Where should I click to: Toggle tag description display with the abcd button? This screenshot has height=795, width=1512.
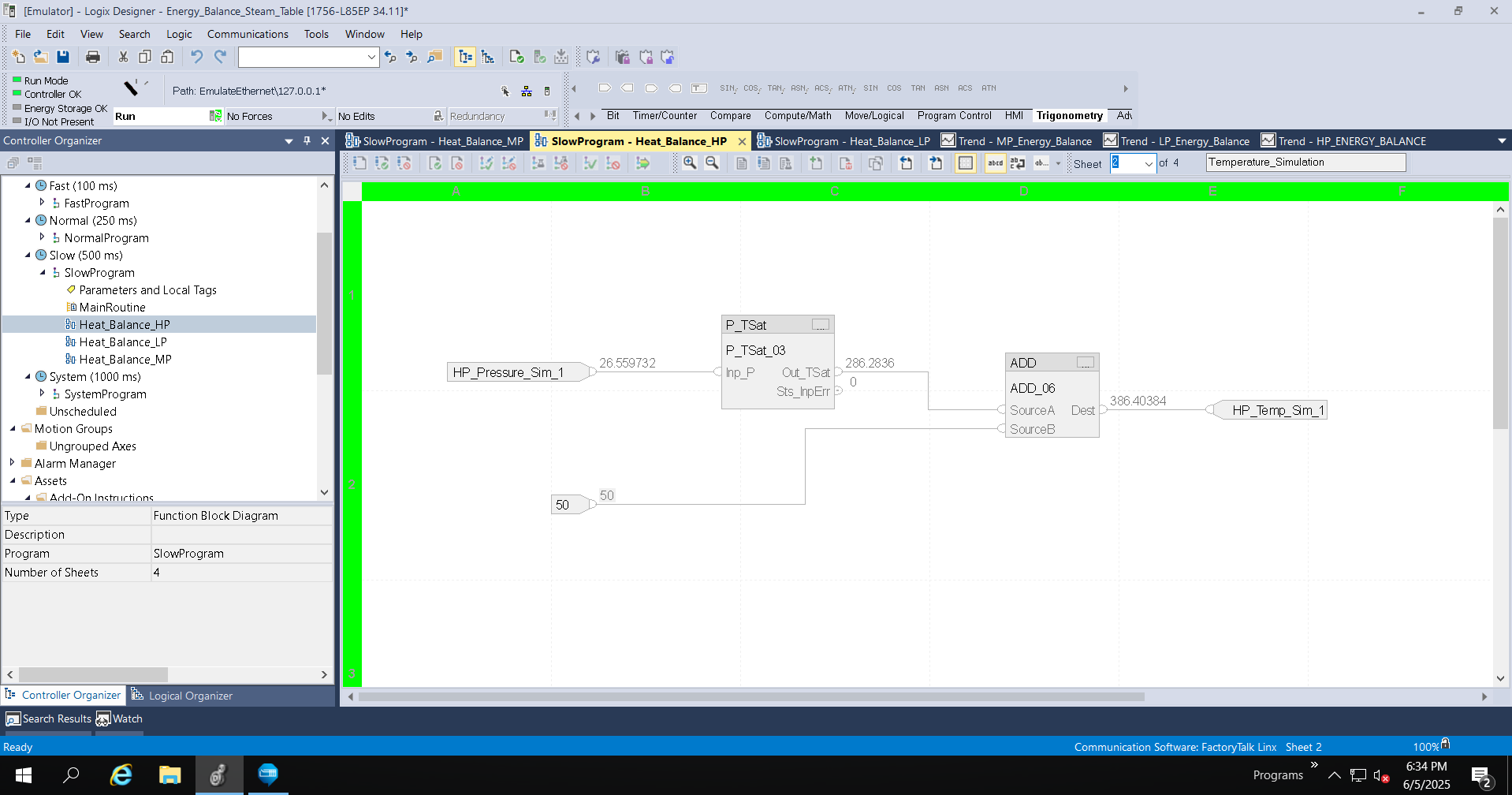pyautogui.click(x=994, y=163)
